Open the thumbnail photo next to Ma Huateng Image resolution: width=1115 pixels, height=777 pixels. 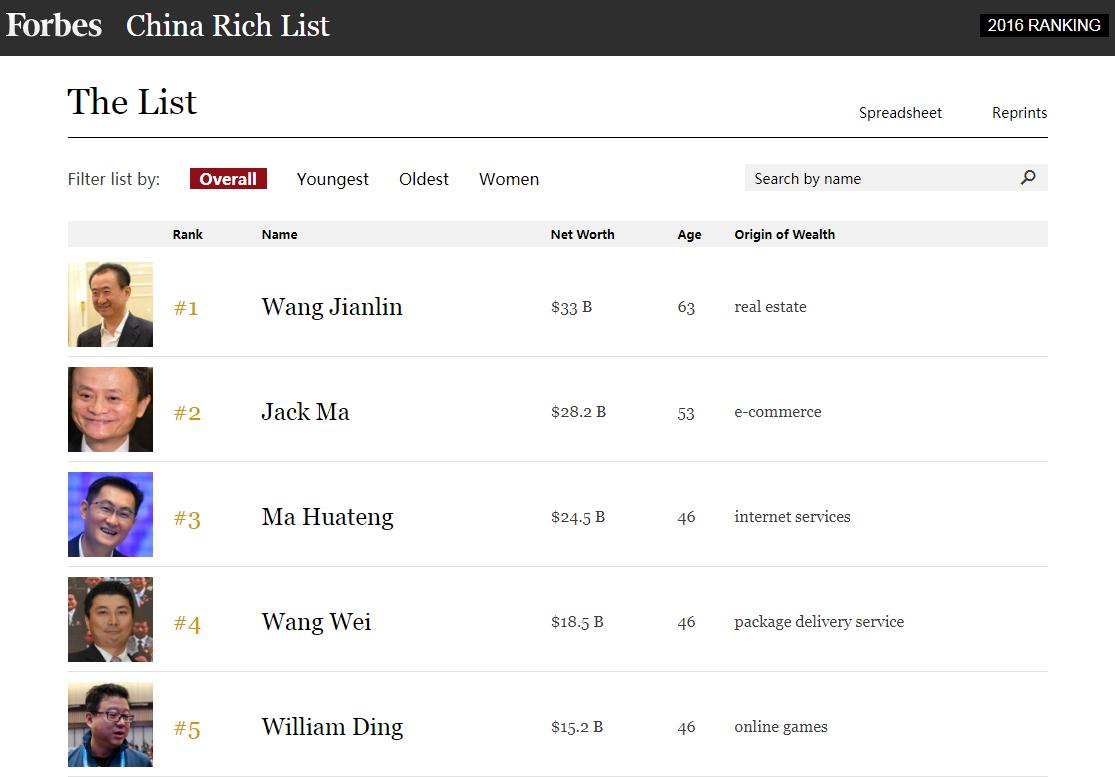click(110, 515)
